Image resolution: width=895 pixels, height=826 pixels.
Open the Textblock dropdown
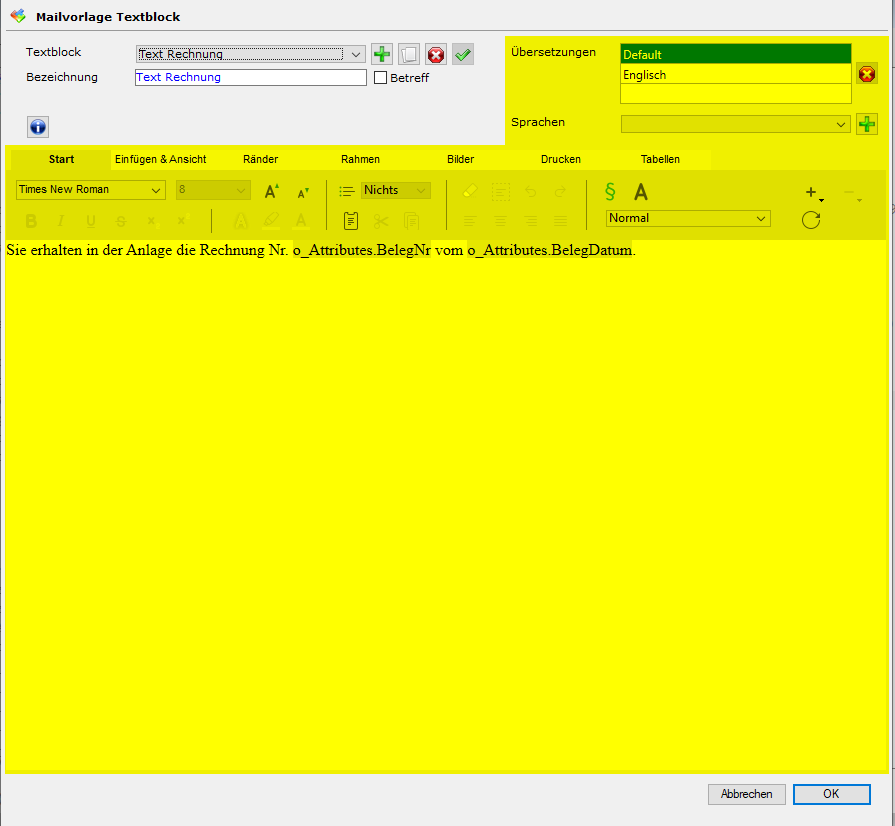point(357,55)
